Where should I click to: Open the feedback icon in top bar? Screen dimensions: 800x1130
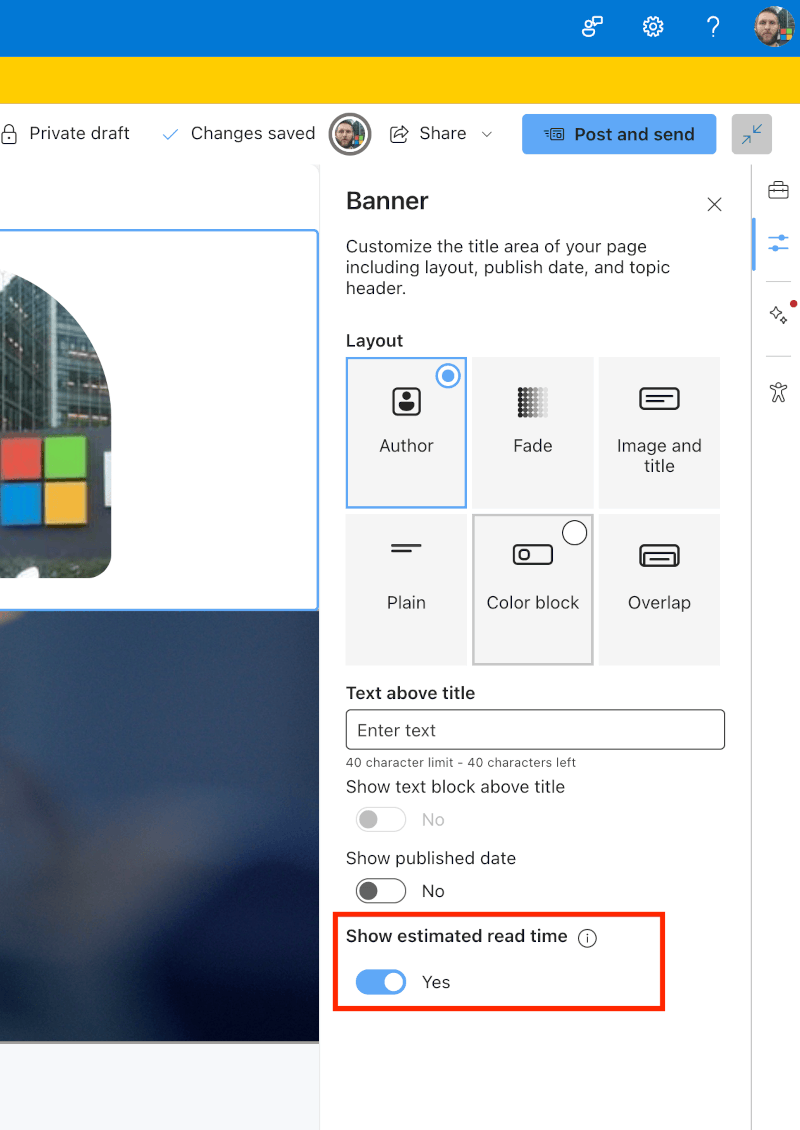click(592, 27)
